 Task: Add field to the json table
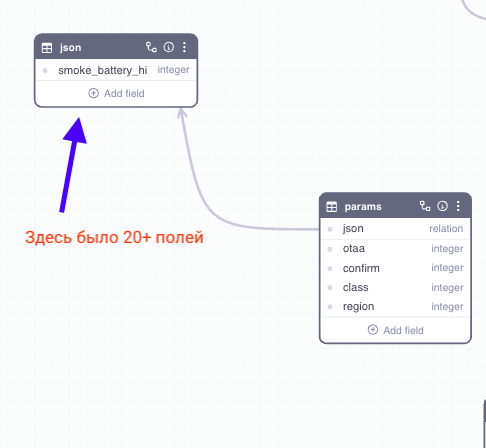pyautogui.click(x=116, y=93)
